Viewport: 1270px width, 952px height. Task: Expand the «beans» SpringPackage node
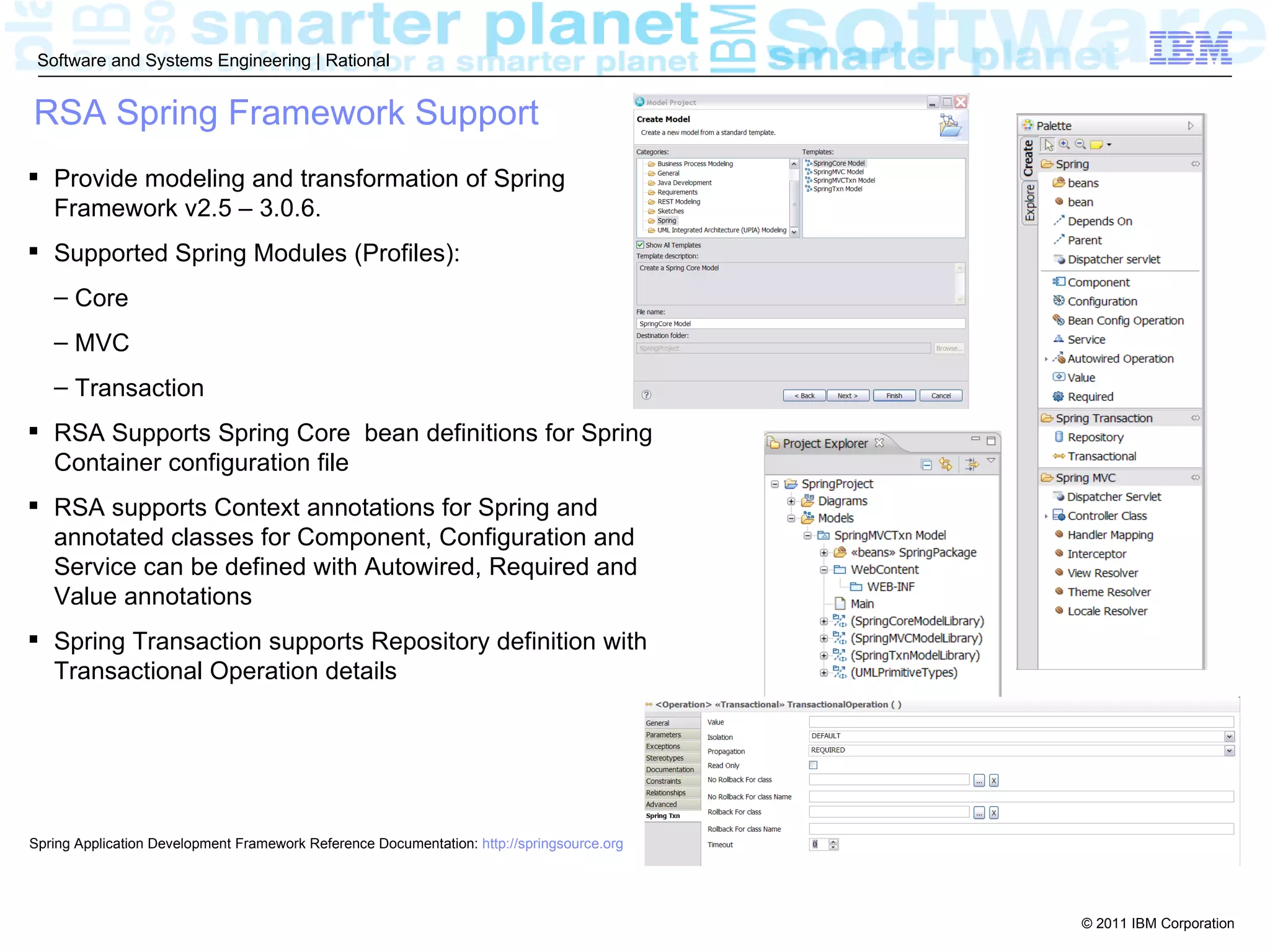824,553
